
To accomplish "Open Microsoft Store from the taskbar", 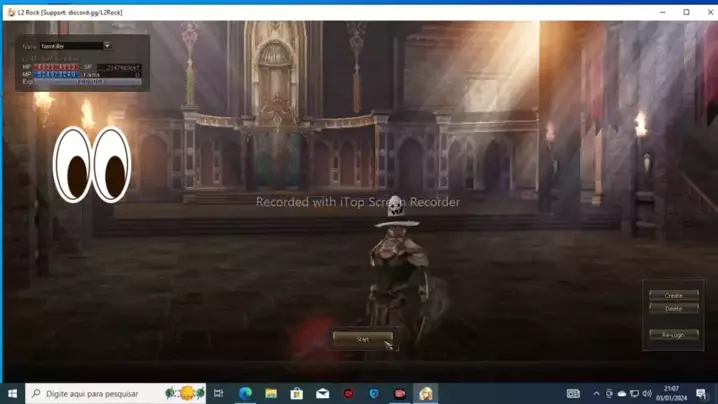I will click(297, 394).
